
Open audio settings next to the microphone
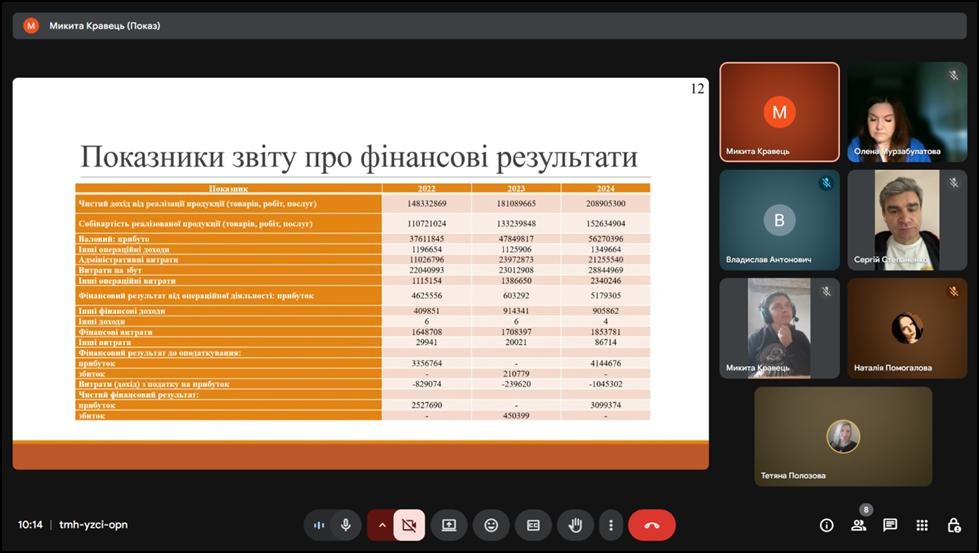click(319, 525)
